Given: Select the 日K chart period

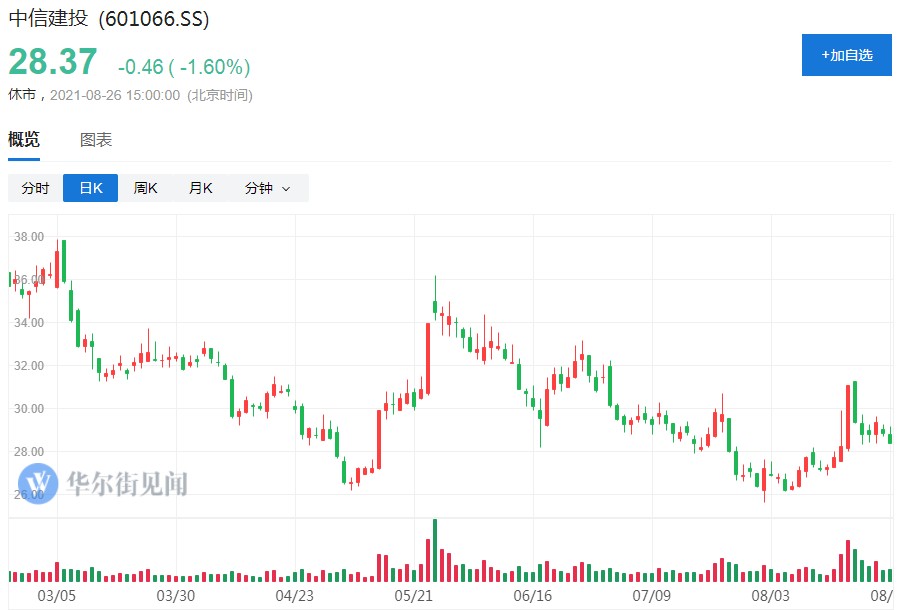Looking at the screenshot, I should [x=90, y=188].
